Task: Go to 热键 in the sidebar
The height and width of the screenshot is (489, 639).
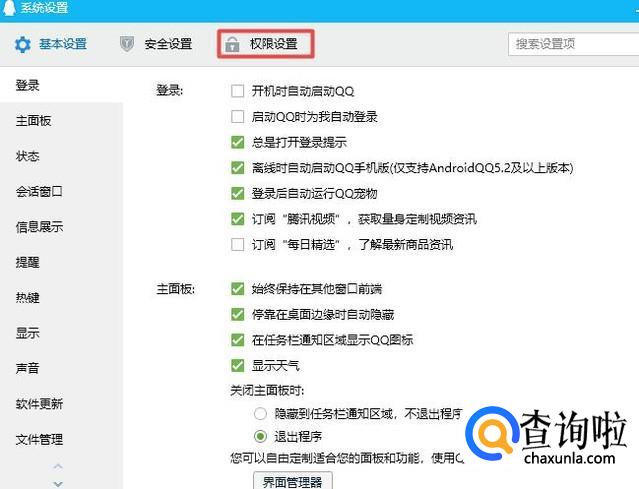Action: [x=27, y=298]
